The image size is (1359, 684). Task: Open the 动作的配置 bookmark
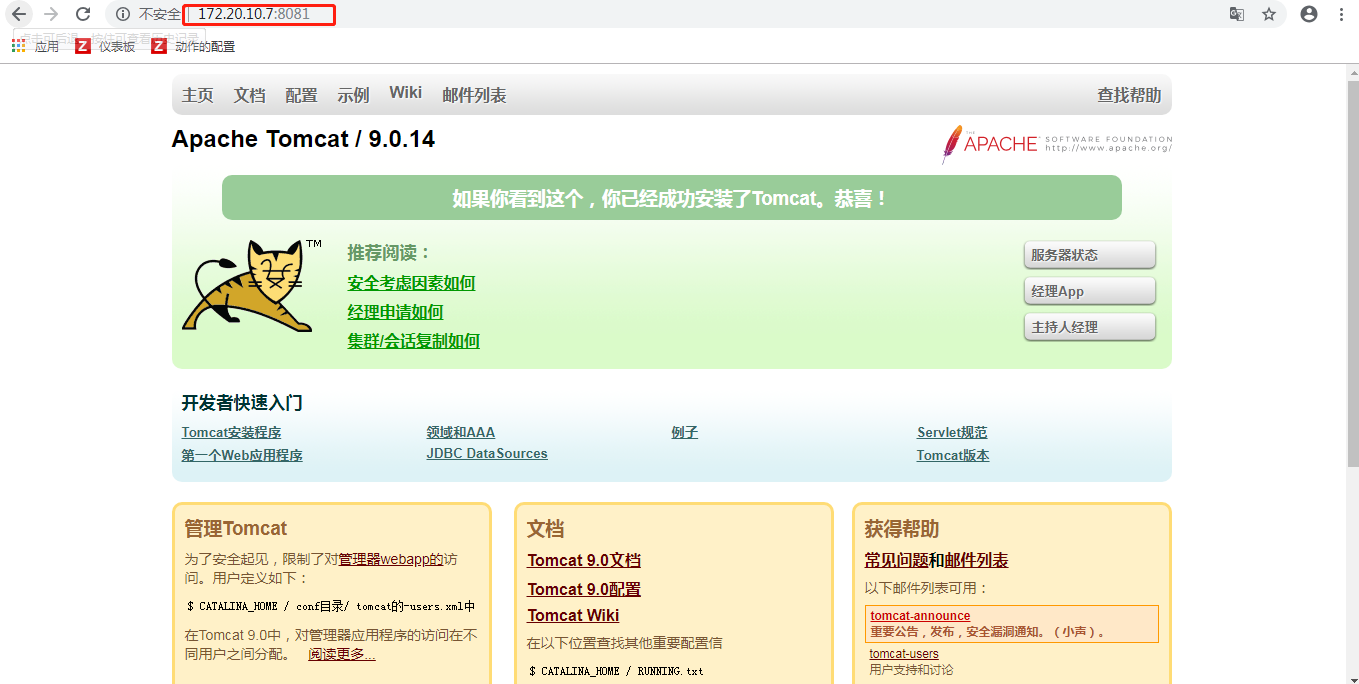pyautogui.click(x=193, y=46)
